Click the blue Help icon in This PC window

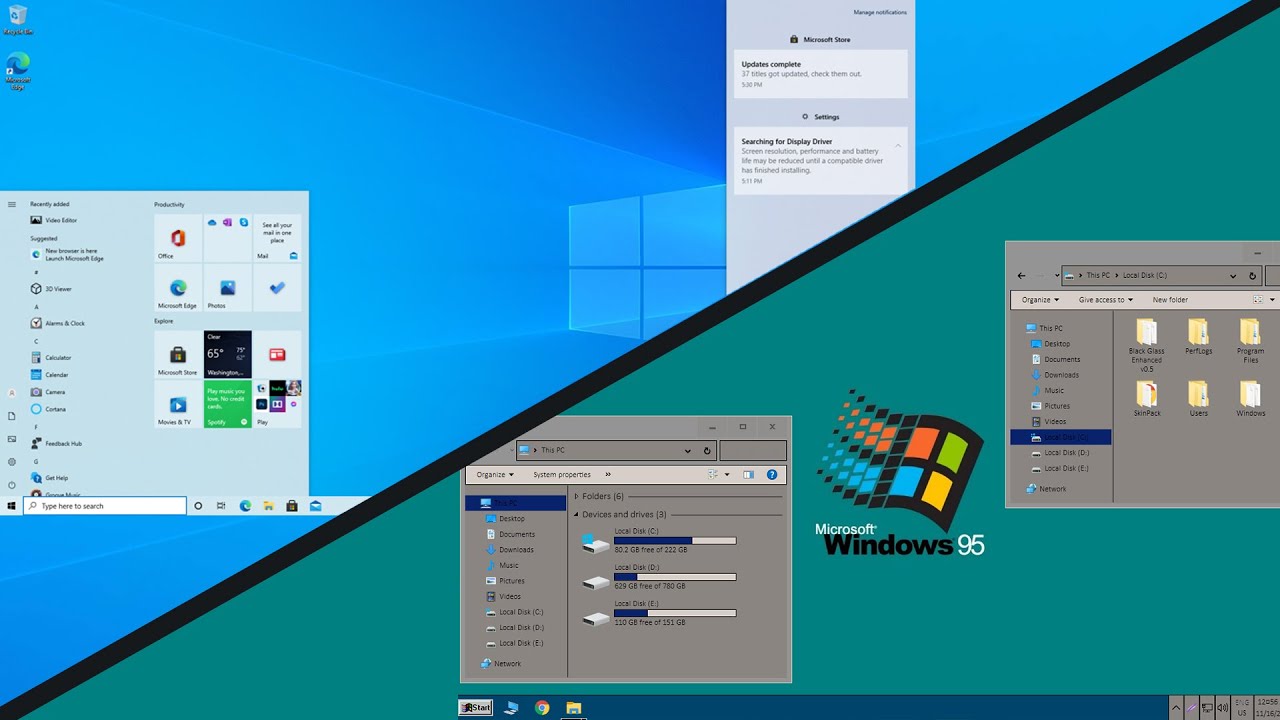(x=772, y=475)
